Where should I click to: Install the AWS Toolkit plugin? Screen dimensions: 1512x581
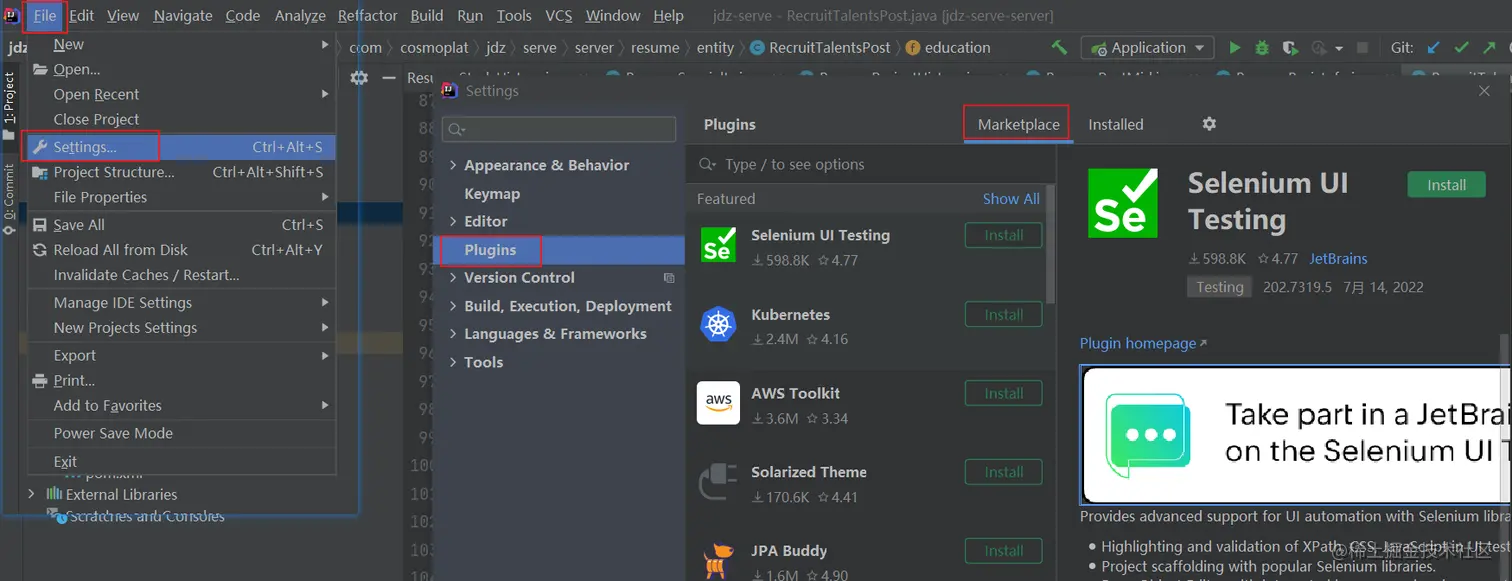1003,393
